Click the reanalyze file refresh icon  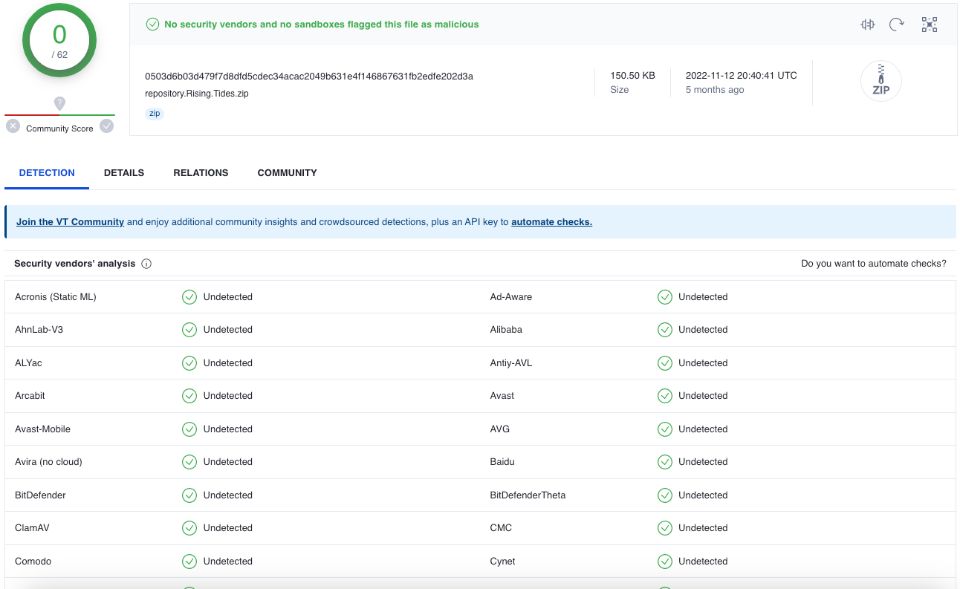tap(896, 24)
